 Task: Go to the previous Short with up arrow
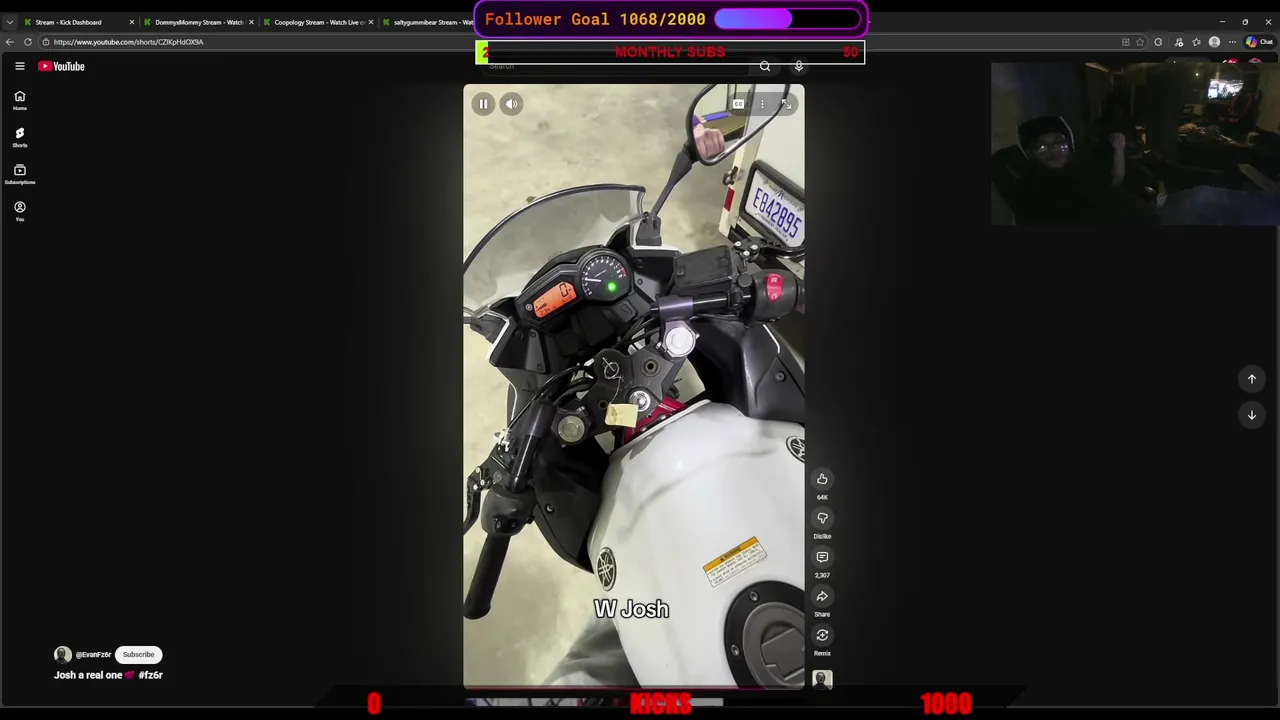click(x=1251, y=379)
